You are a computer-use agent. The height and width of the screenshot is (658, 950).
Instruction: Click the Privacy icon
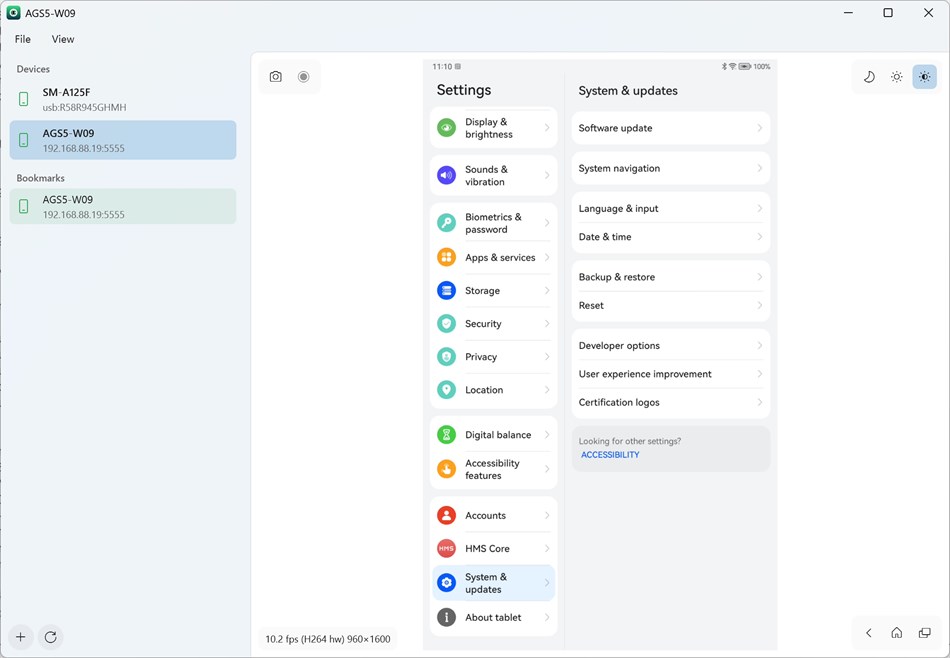(x=447, y=356)
